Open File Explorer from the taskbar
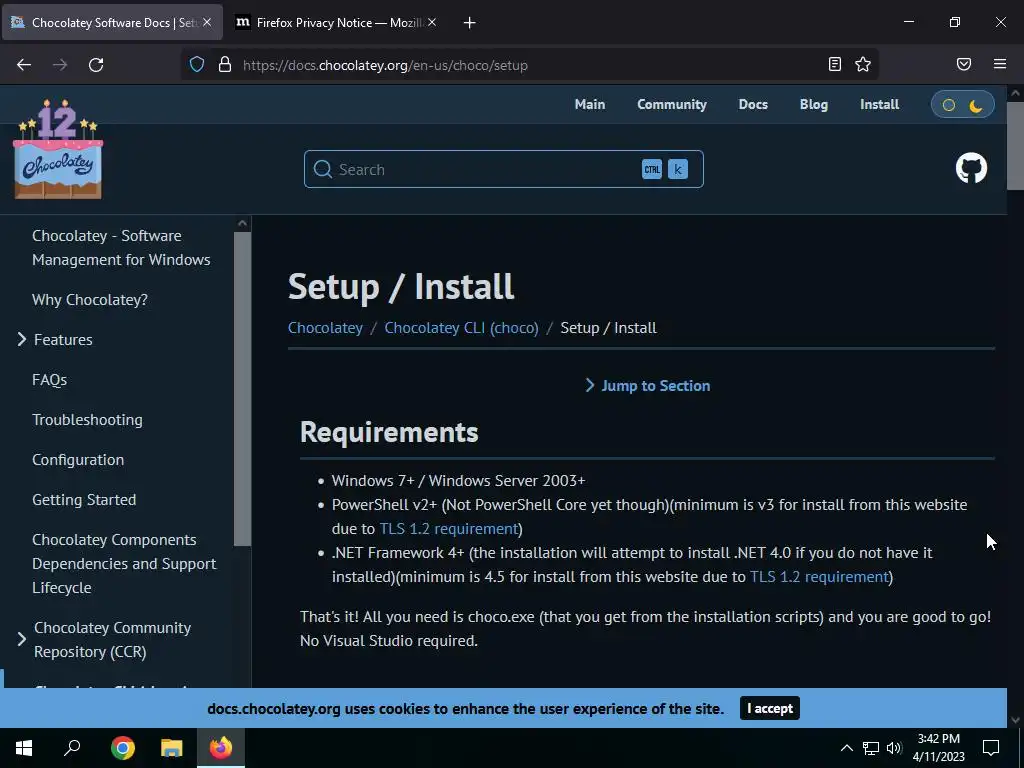 point(172,748)
